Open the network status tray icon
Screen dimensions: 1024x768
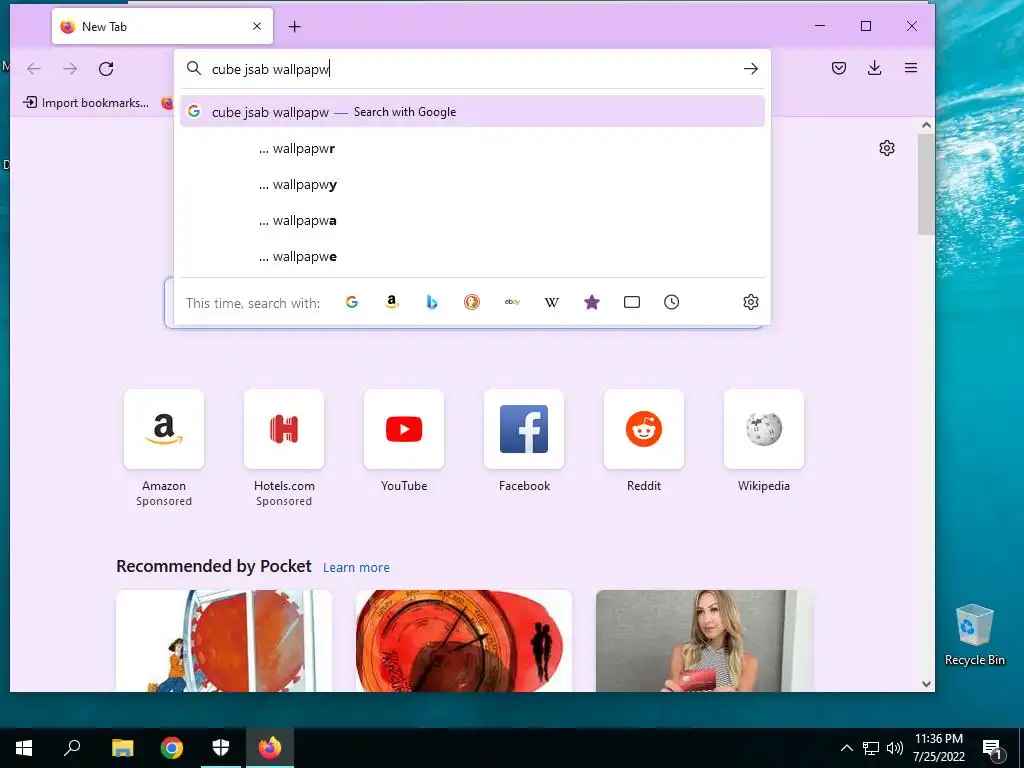(871, 748)
